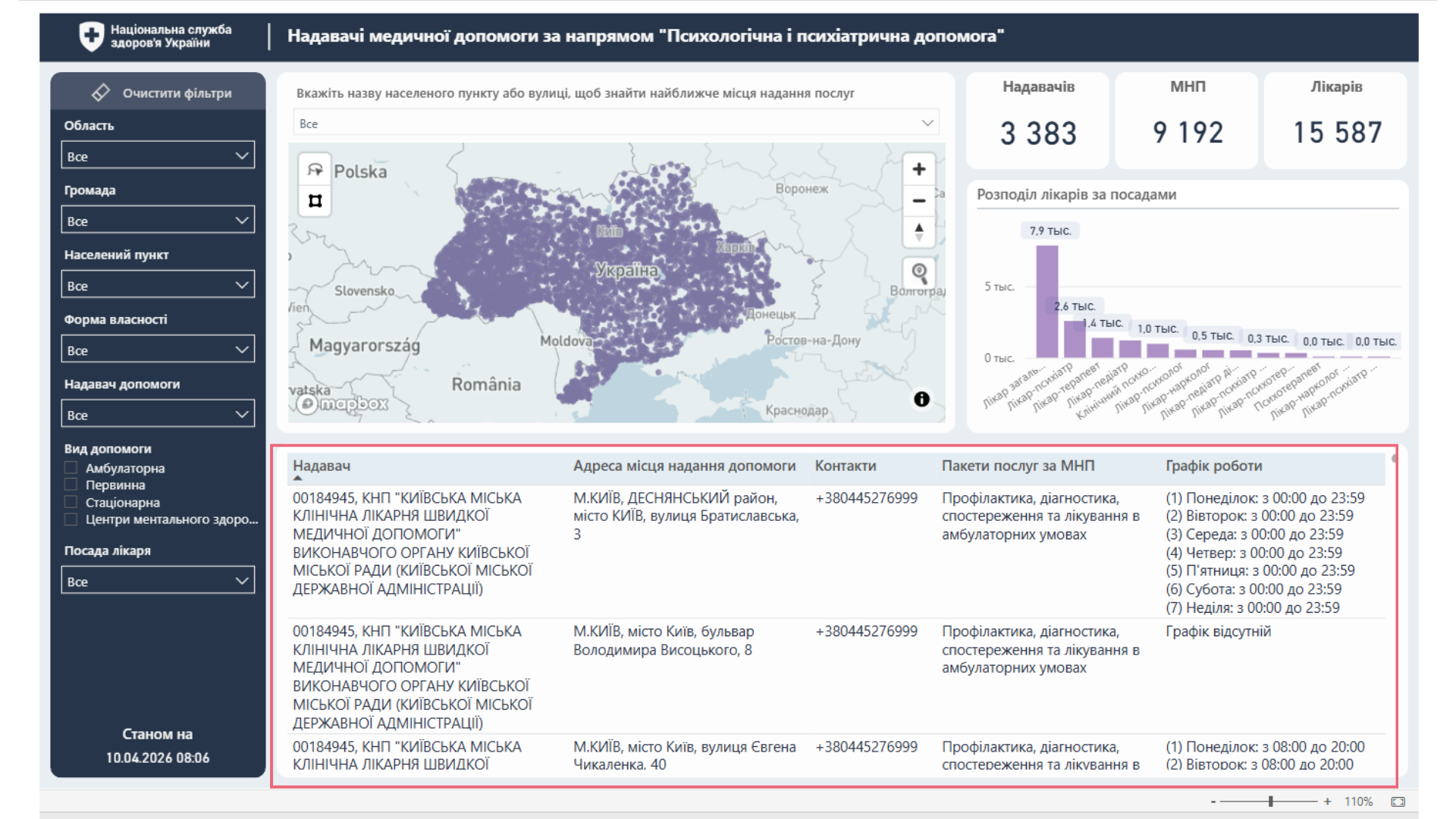Click the sort arrow under the Надавач column
1456x819 pixels.
[x=298, y=479]
